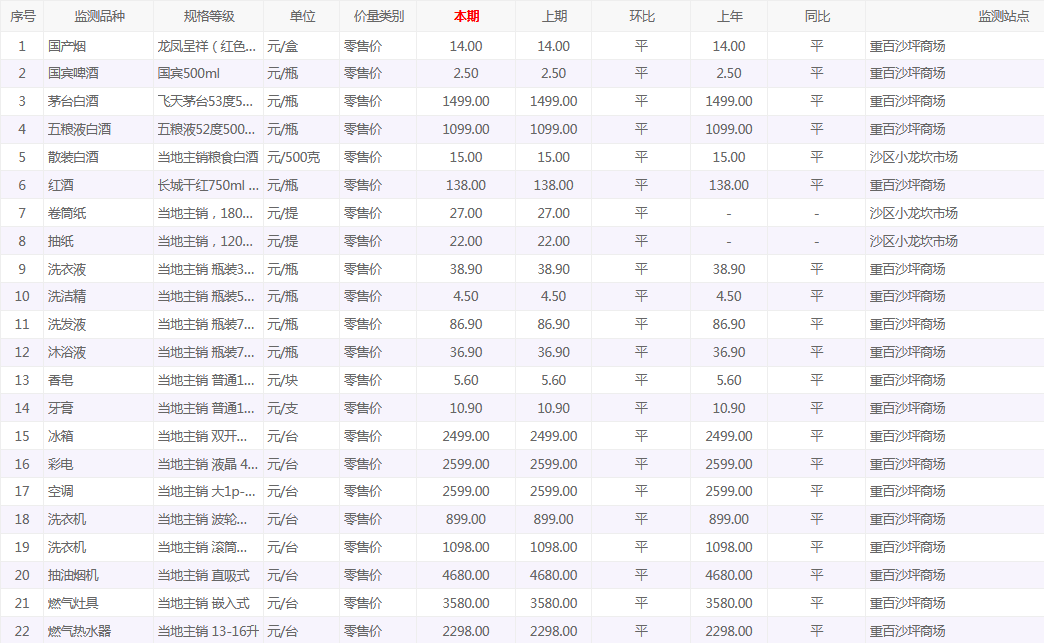Click 上年 price 138.00

(729, 185)
